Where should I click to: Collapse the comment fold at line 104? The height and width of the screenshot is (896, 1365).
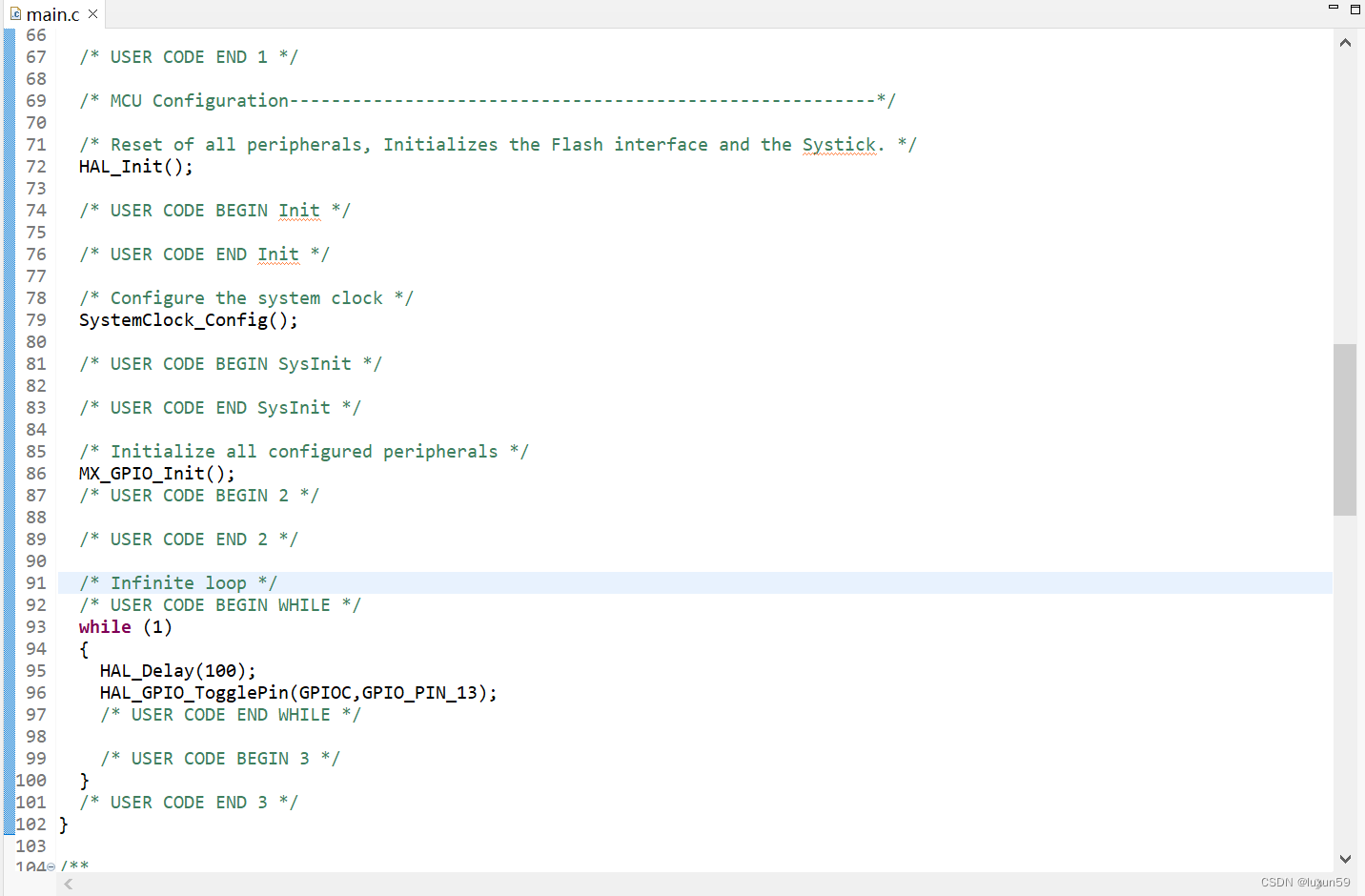click(x=51, y=866)
